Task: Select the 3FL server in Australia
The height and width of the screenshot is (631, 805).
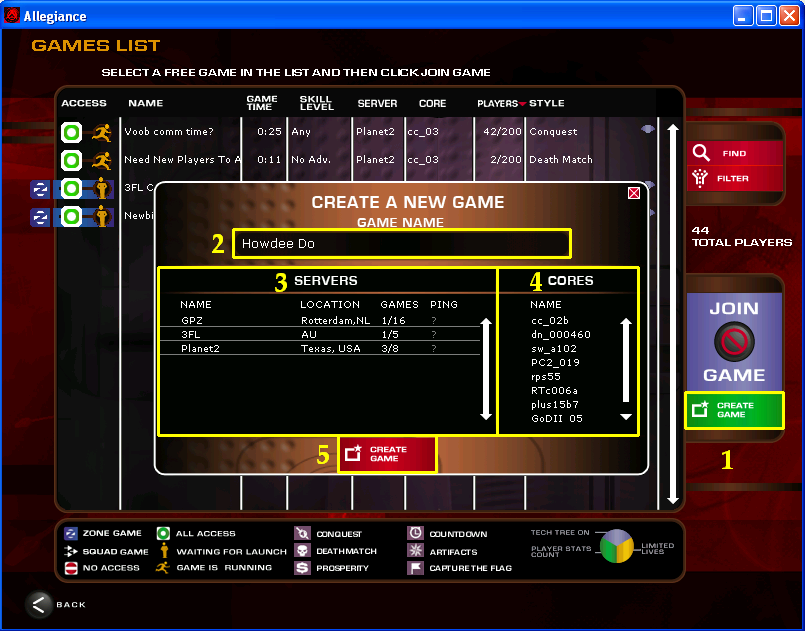Action: (310, 334)
